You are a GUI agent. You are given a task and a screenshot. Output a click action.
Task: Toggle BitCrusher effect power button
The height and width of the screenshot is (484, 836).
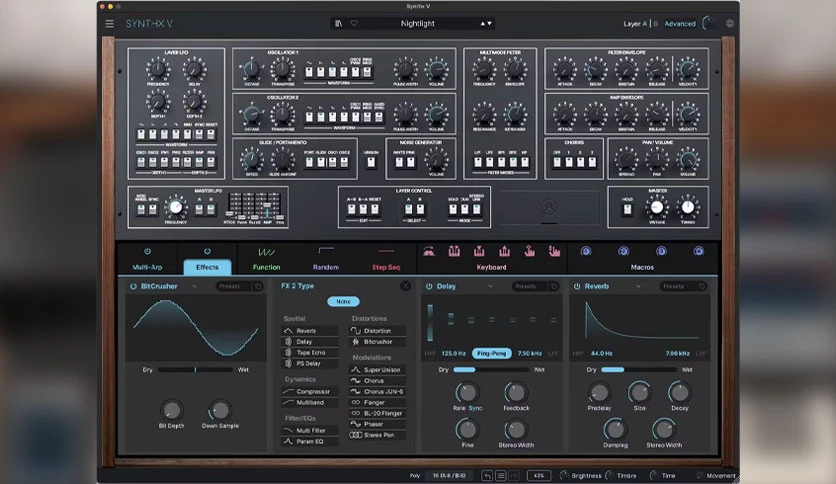(133, 286)
